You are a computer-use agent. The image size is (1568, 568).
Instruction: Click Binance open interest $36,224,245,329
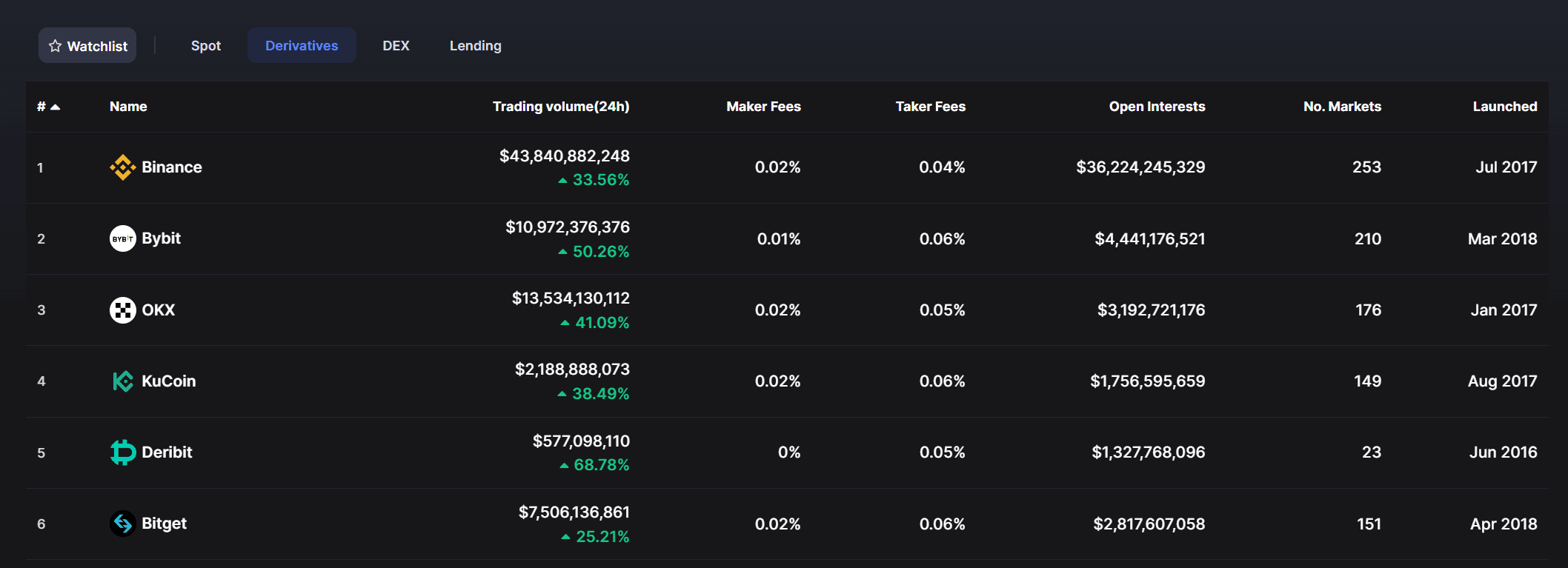pos(1140,167)
